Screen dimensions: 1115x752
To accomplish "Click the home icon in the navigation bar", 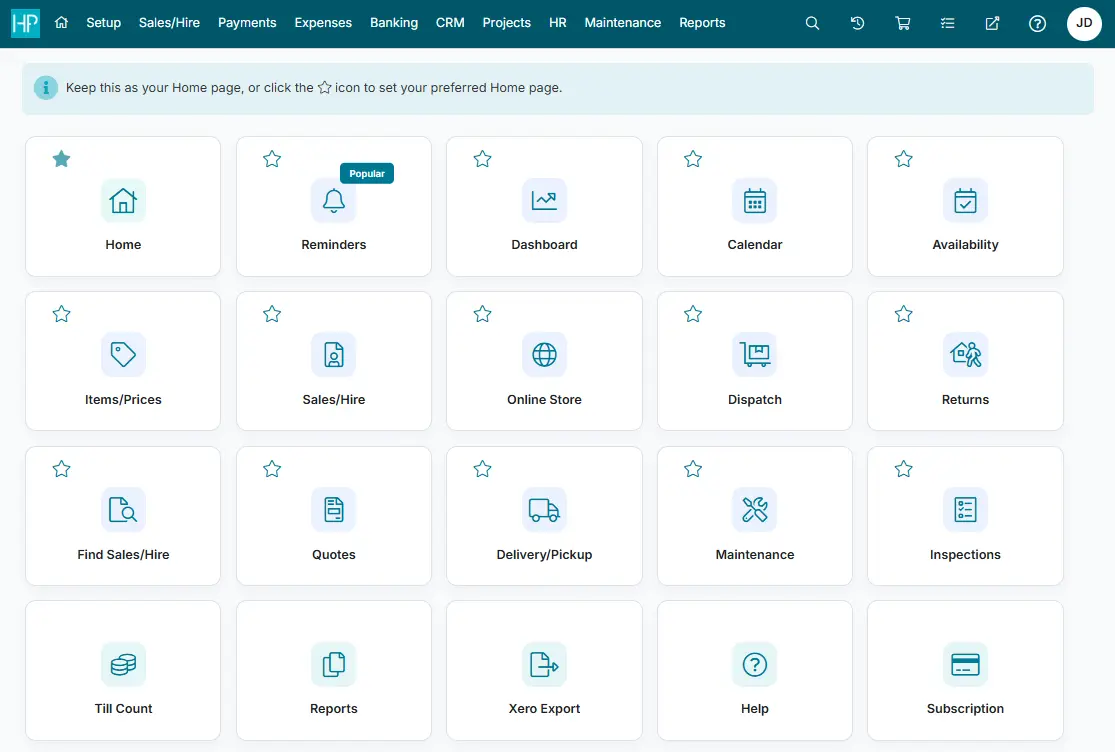I will coord(61,23).
